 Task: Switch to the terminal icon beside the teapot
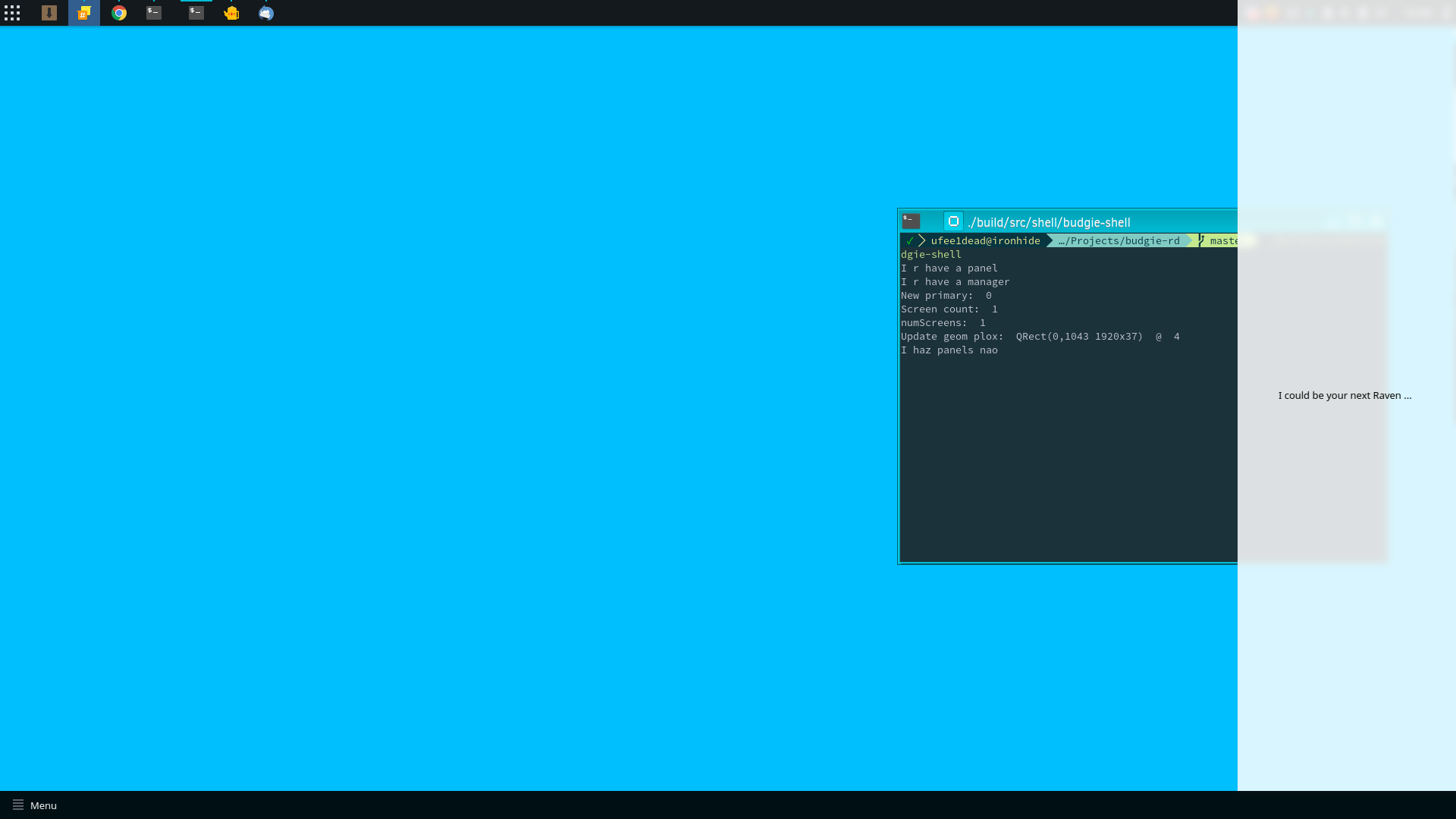(196, 13)
